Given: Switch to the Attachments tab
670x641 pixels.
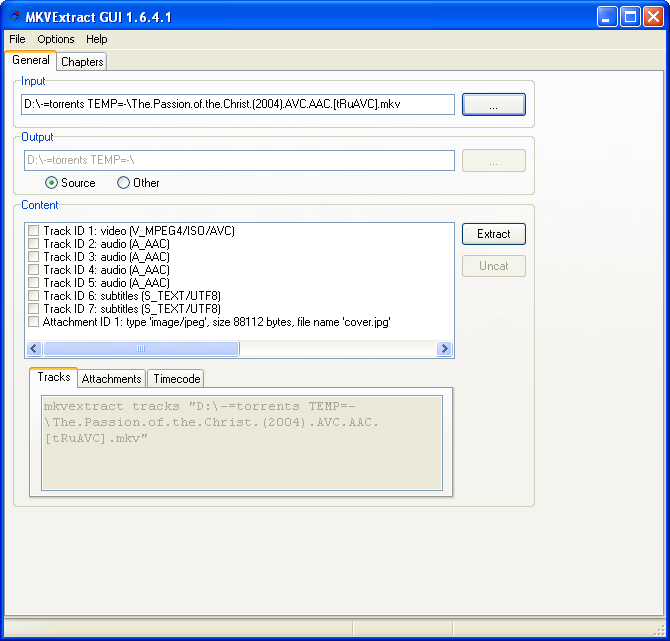Looking at the screenshot, I should [111, 379].
